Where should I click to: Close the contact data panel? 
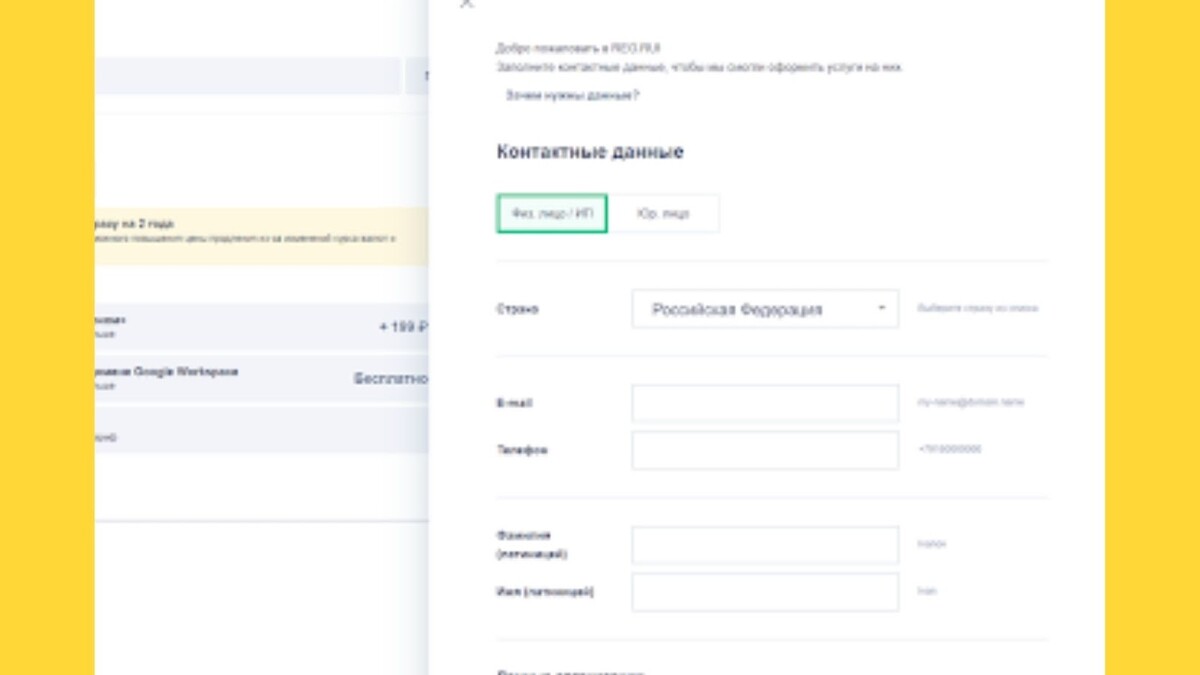point(466,4)
